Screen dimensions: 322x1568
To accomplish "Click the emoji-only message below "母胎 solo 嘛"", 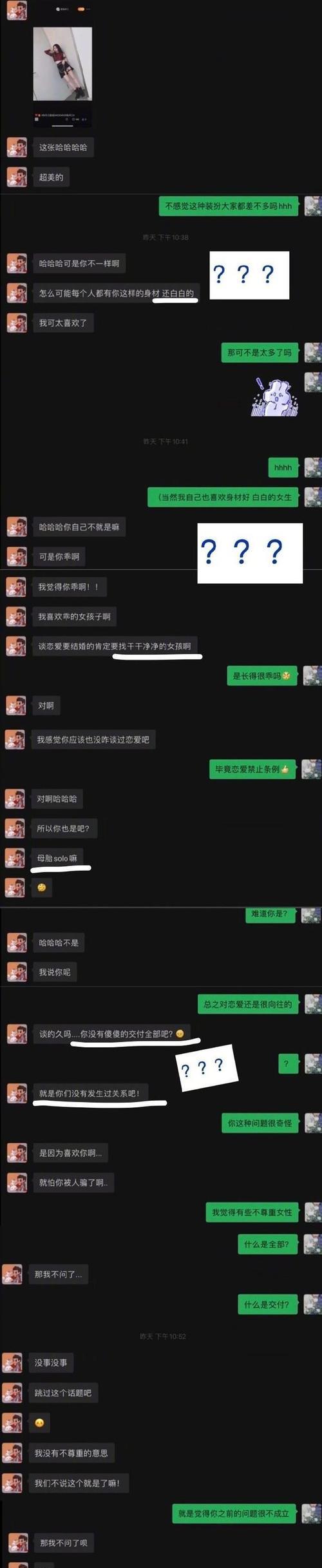I will [x=42, y=887].
